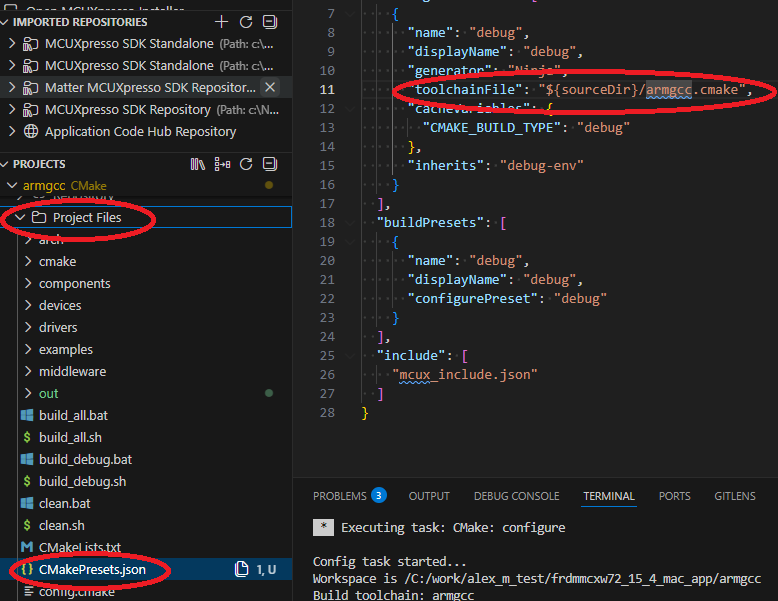Click "mcux_include.json" on line 26
Image resolution: width=778 pixels, height=601 pixels.
465,374
